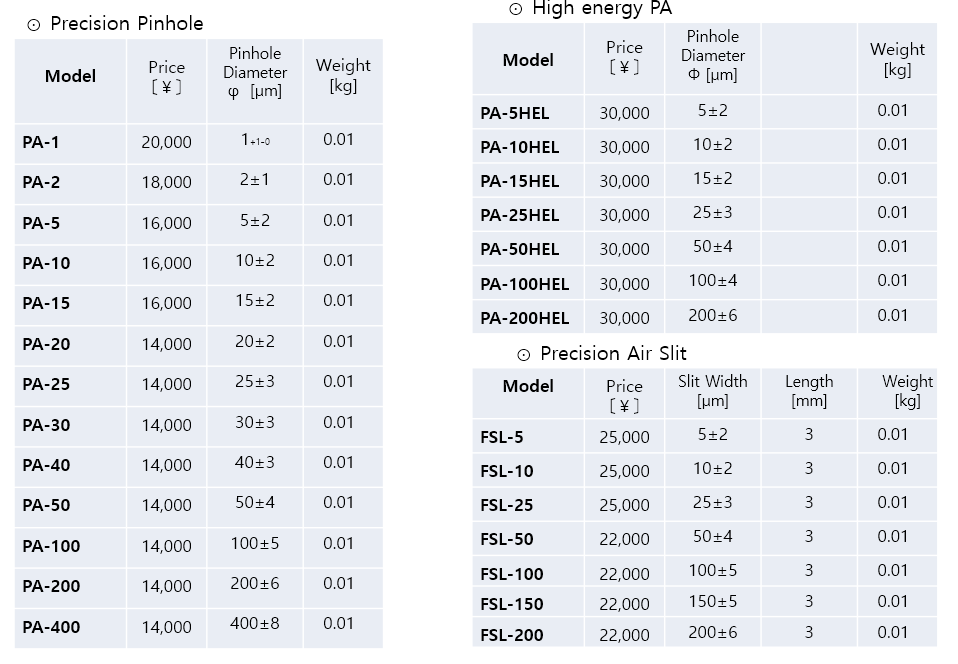Click the Length [mm] column header
958x664 pixels.
[x=809, y=391]
